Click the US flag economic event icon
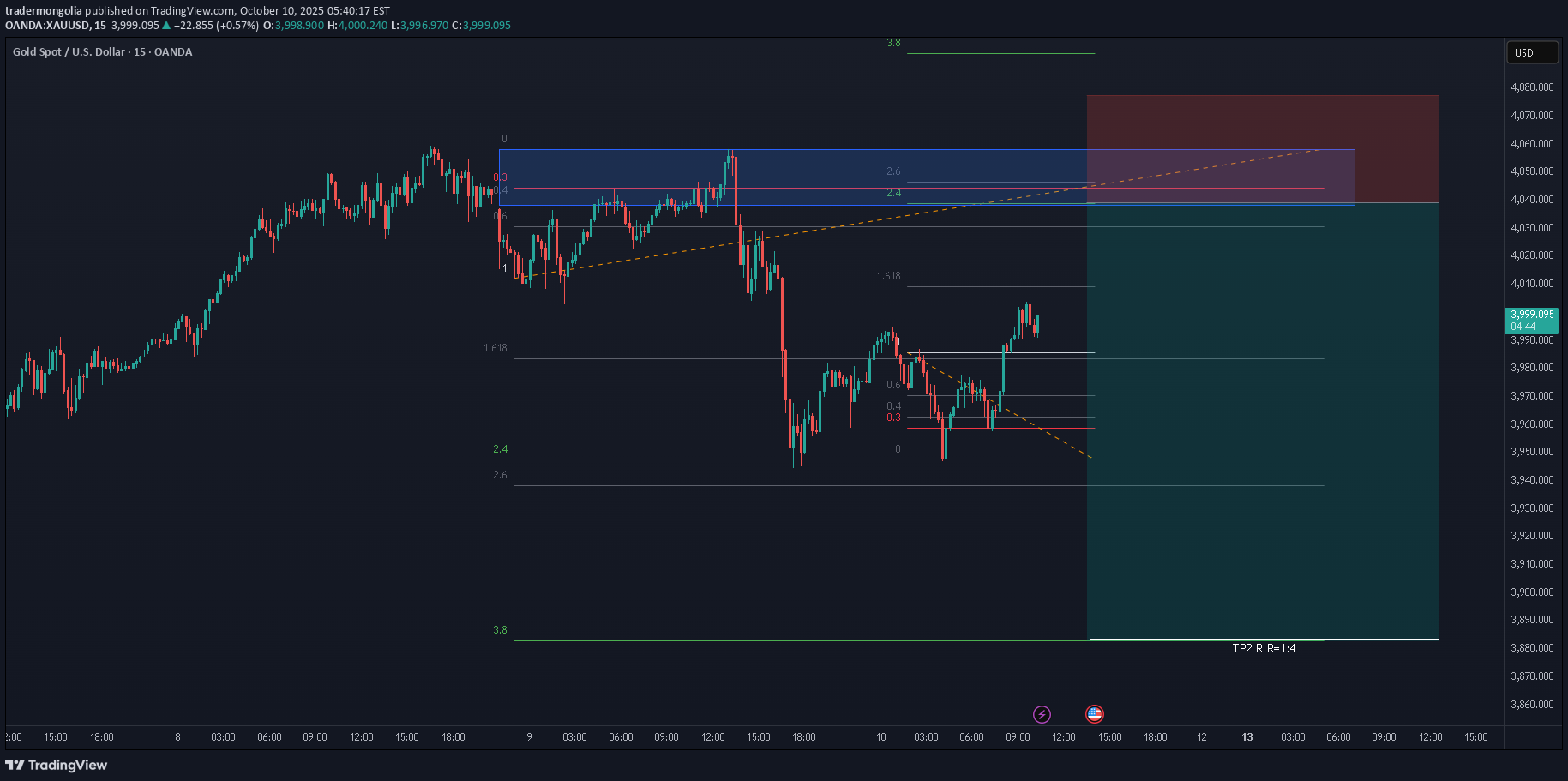The image size is (1568, 781). (1095, 714)
